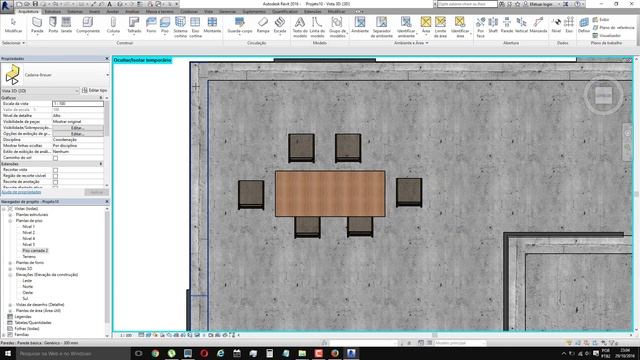Switch to the Arquitetura ribbon tab
The width and height of the screenshot is (640, 360).
[x=28, y=11]
